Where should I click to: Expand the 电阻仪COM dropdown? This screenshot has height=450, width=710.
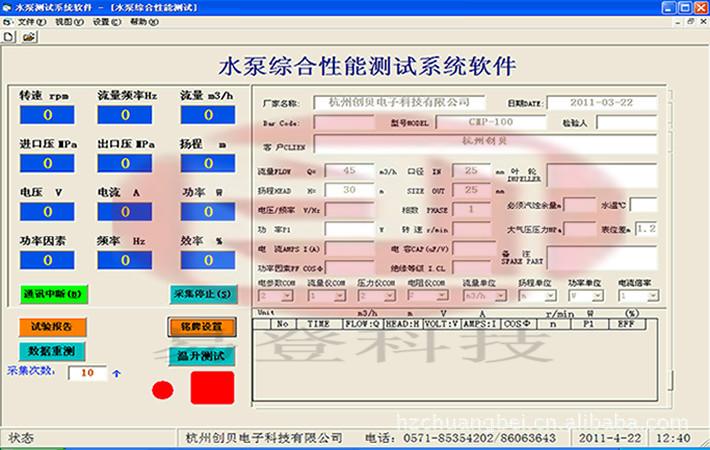442,296
